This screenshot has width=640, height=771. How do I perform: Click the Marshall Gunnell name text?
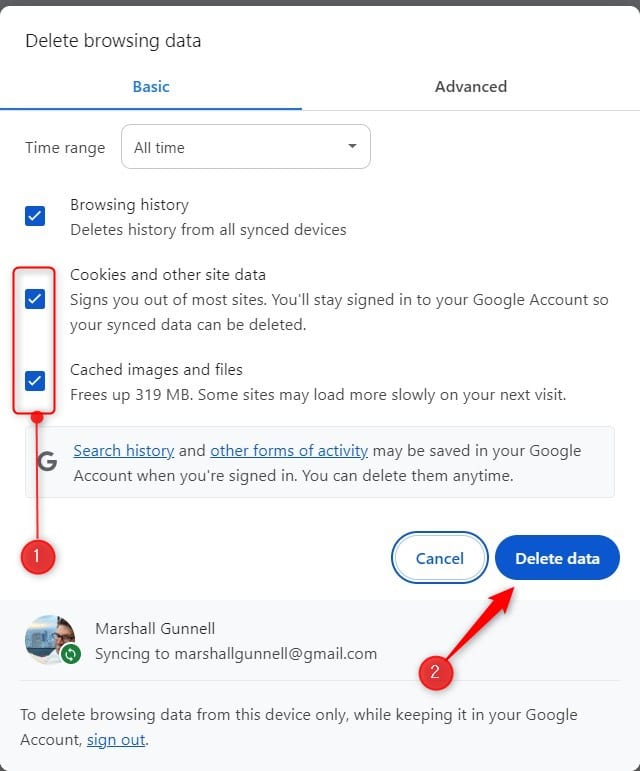(x=155, y=628)
